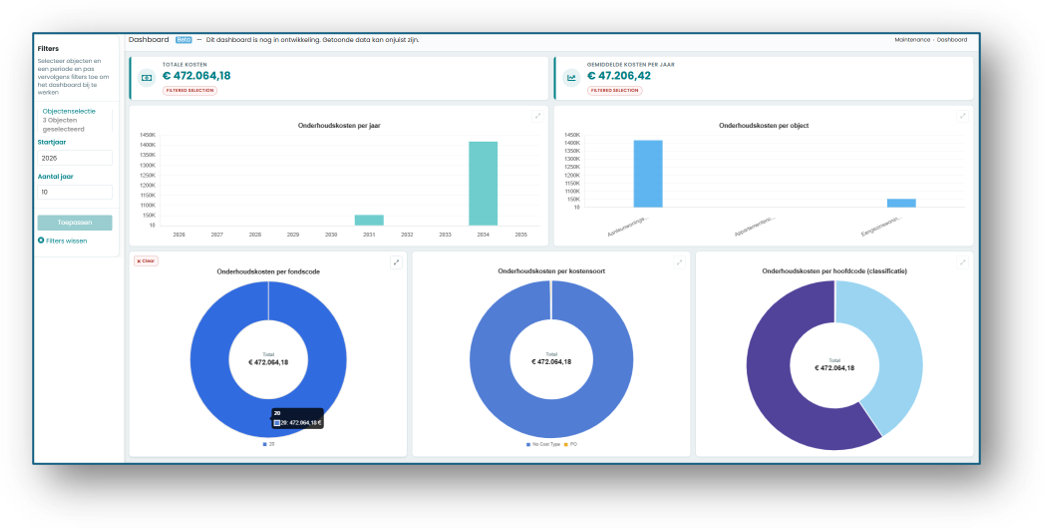Click the Toepassen button
The height and width of the screenshot is (529, 1045).
point(75,223)
